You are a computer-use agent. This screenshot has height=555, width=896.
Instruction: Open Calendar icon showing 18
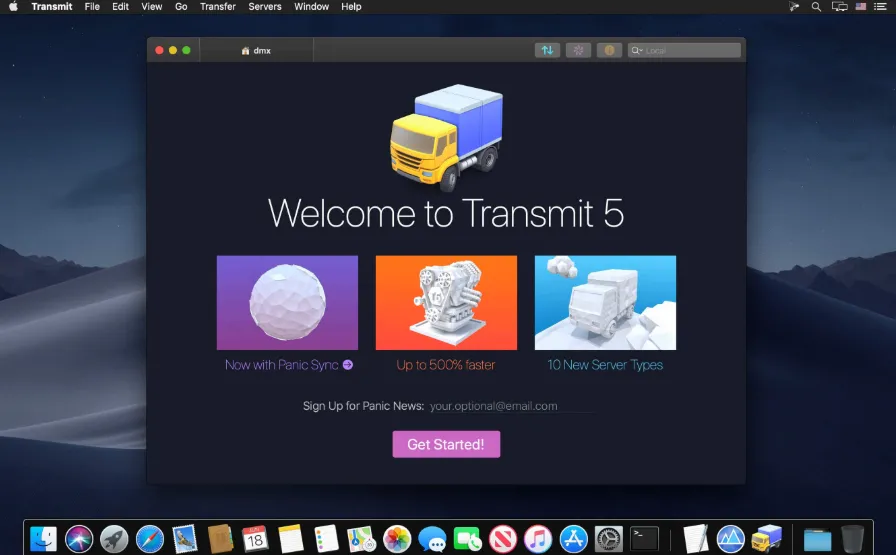point(255,538)
